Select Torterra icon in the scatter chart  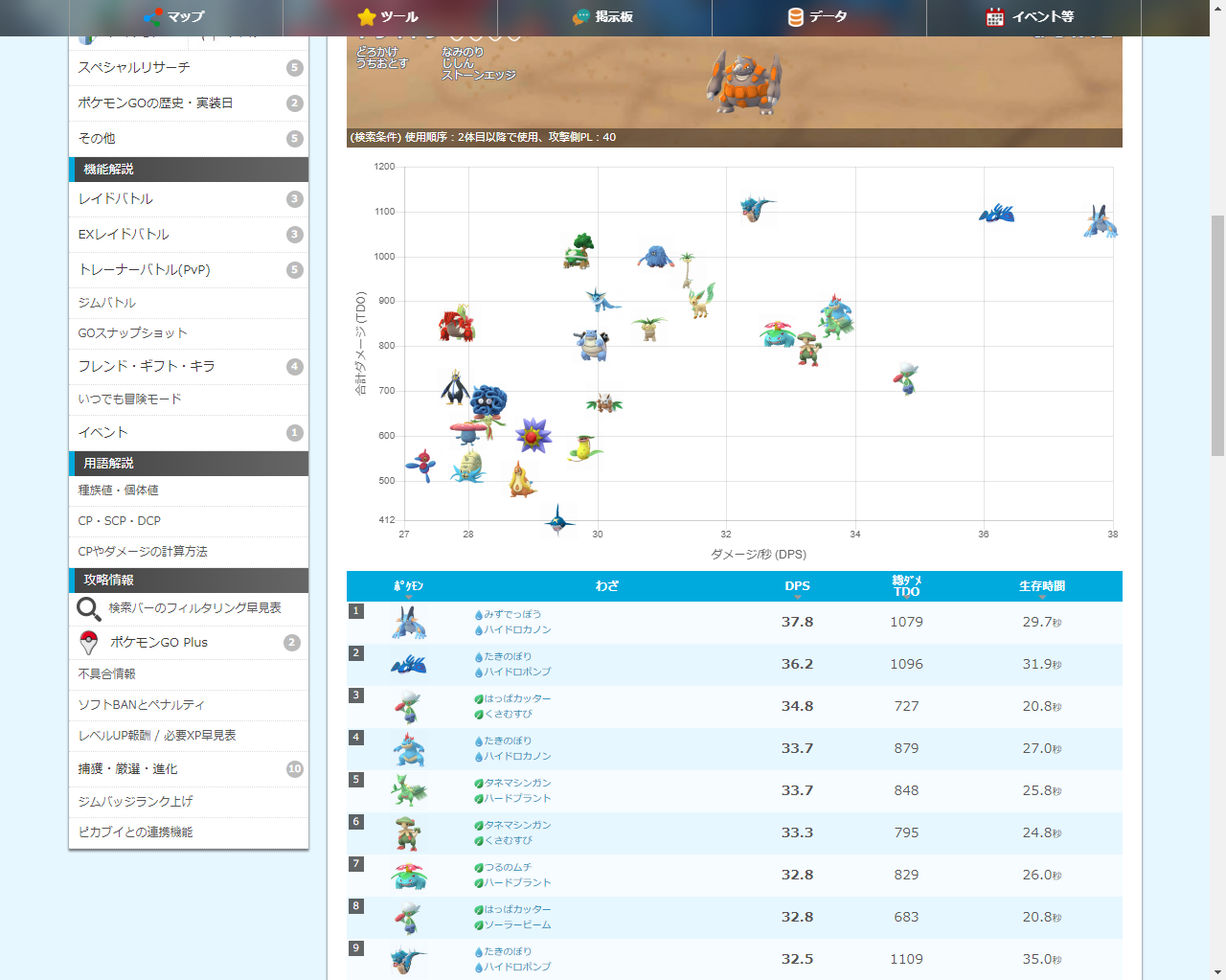click(579, 251)
